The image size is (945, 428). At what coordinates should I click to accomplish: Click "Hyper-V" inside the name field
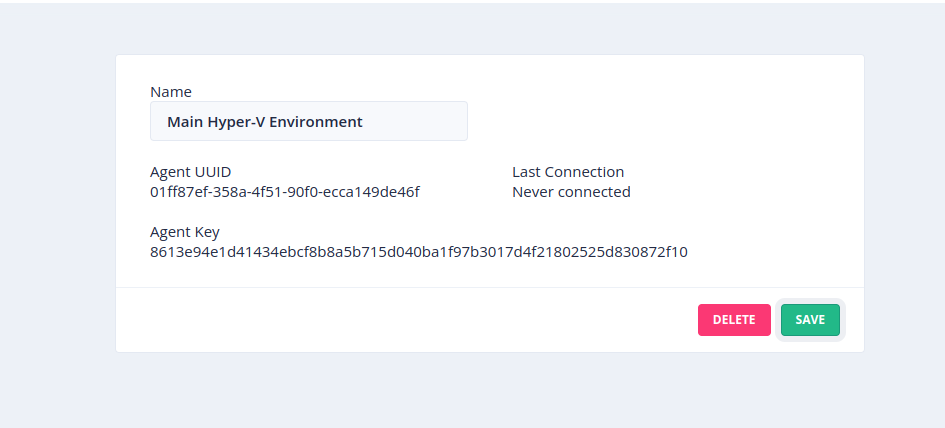(x=240, y=122)
